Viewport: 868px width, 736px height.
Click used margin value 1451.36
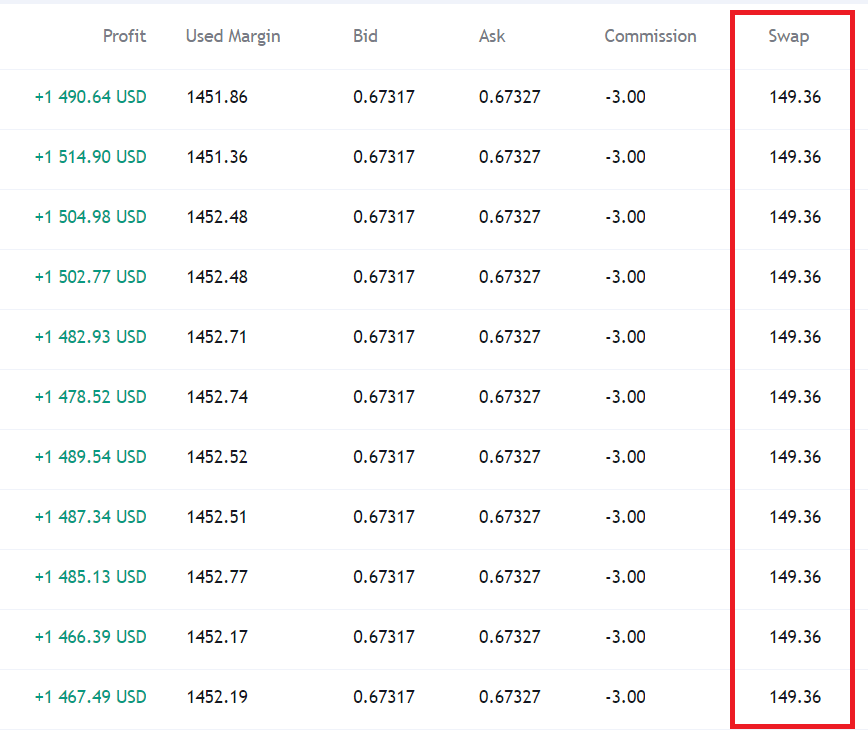(217, 157)
